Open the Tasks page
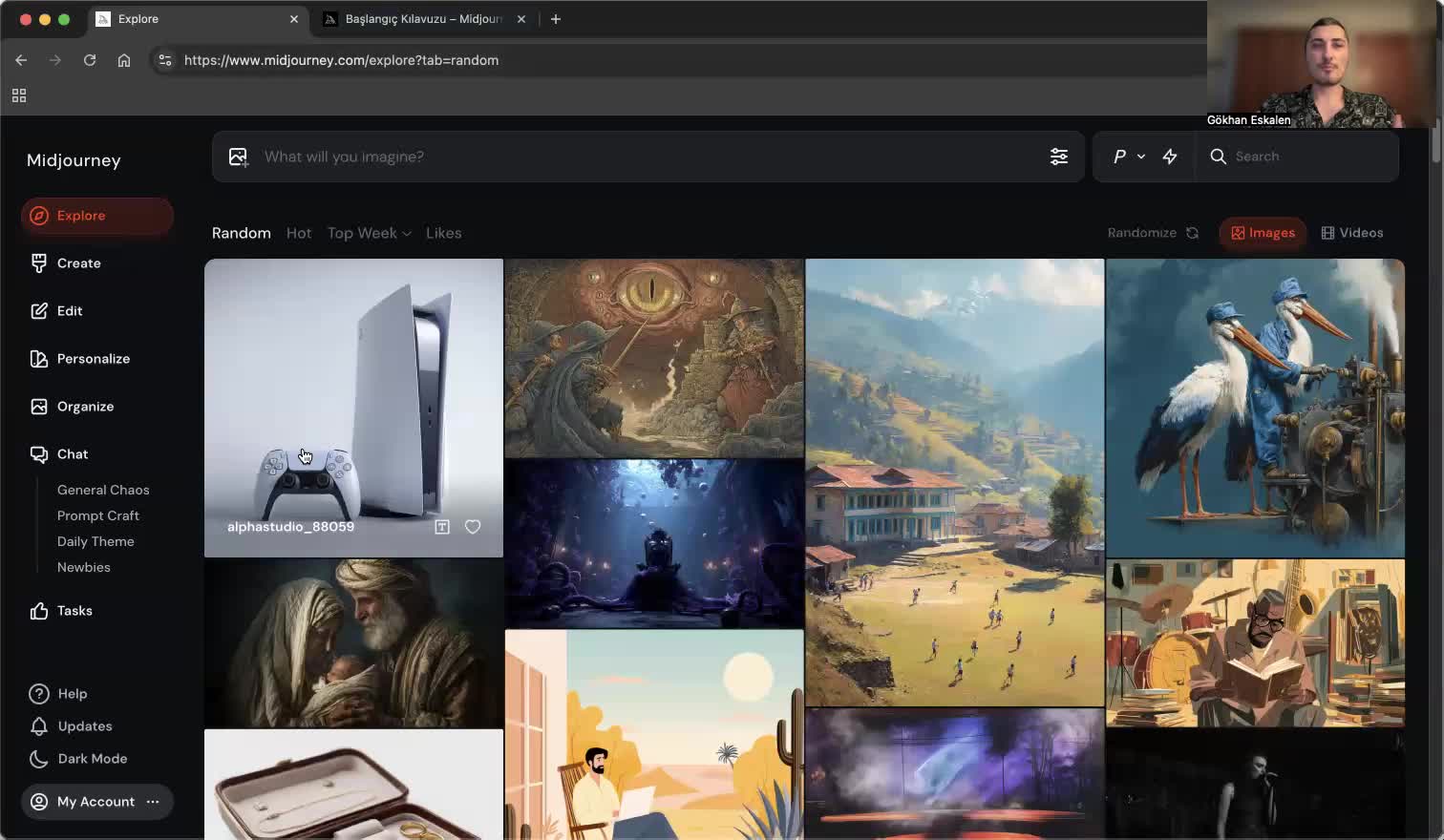 (61, 611)
